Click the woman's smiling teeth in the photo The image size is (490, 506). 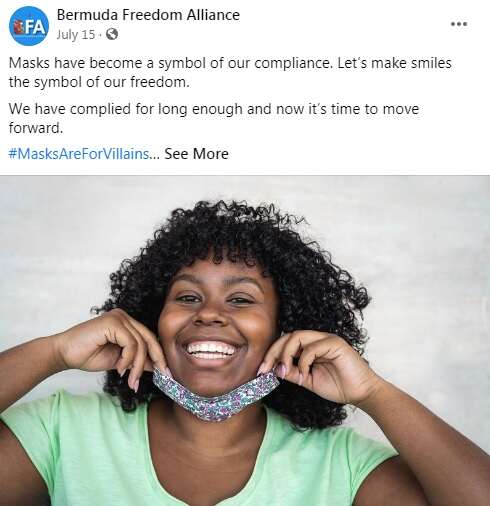coord(211,350)
